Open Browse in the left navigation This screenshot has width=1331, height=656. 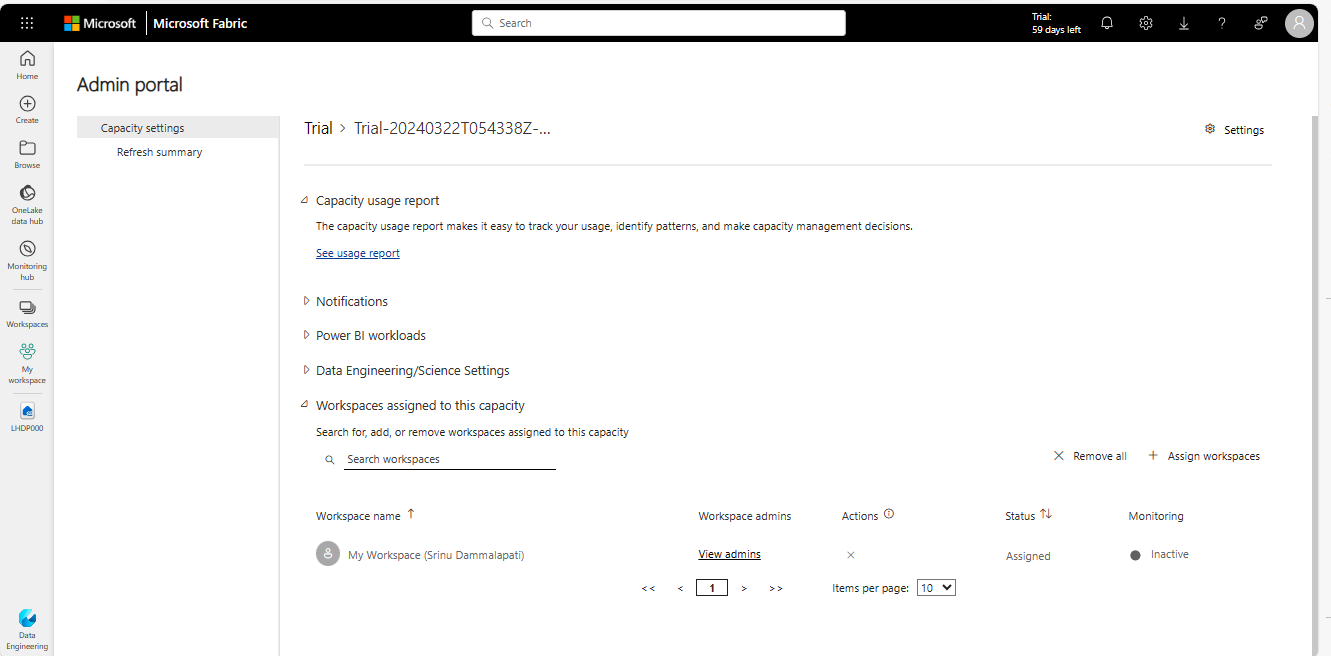(x=27, y=154)
